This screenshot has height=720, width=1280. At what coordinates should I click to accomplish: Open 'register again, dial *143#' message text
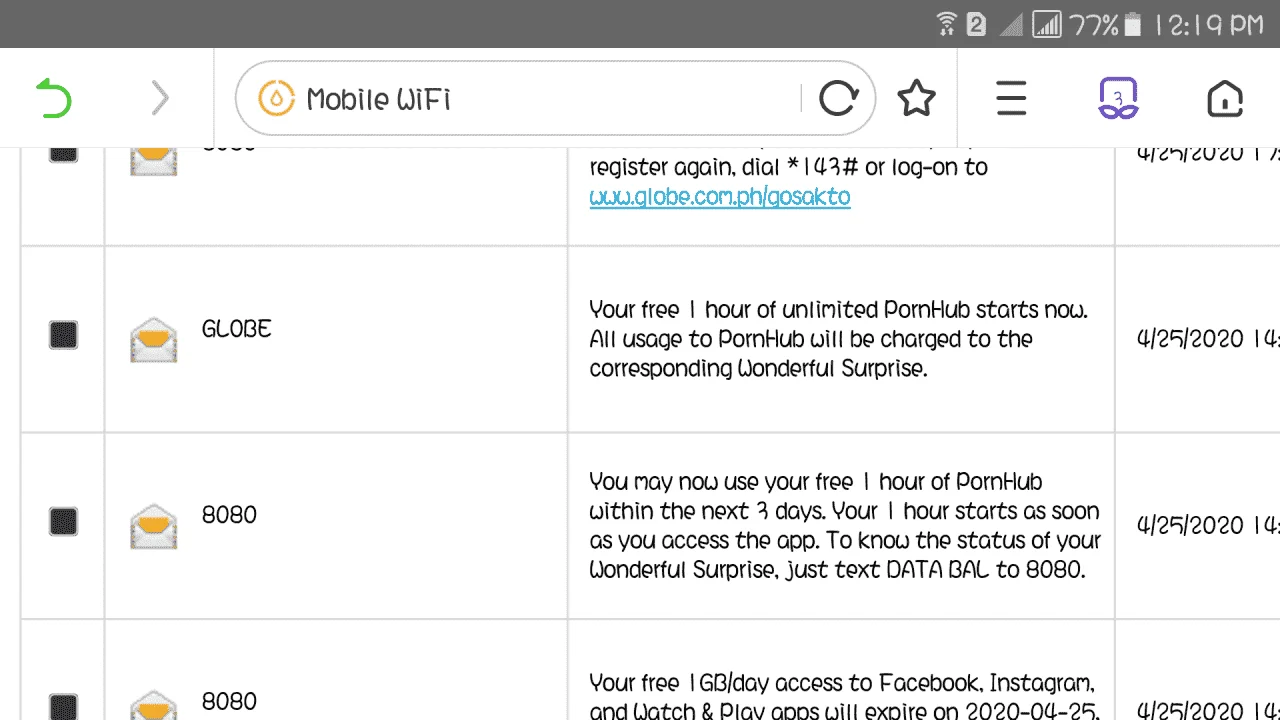pyautogui.click(x=788, y=167)
